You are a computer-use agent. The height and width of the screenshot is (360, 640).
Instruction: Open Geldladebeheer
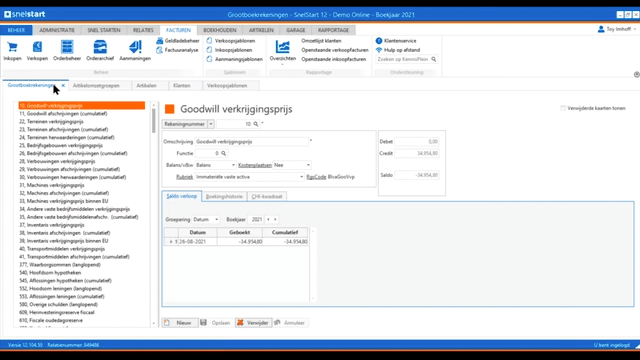click(178, 41)
